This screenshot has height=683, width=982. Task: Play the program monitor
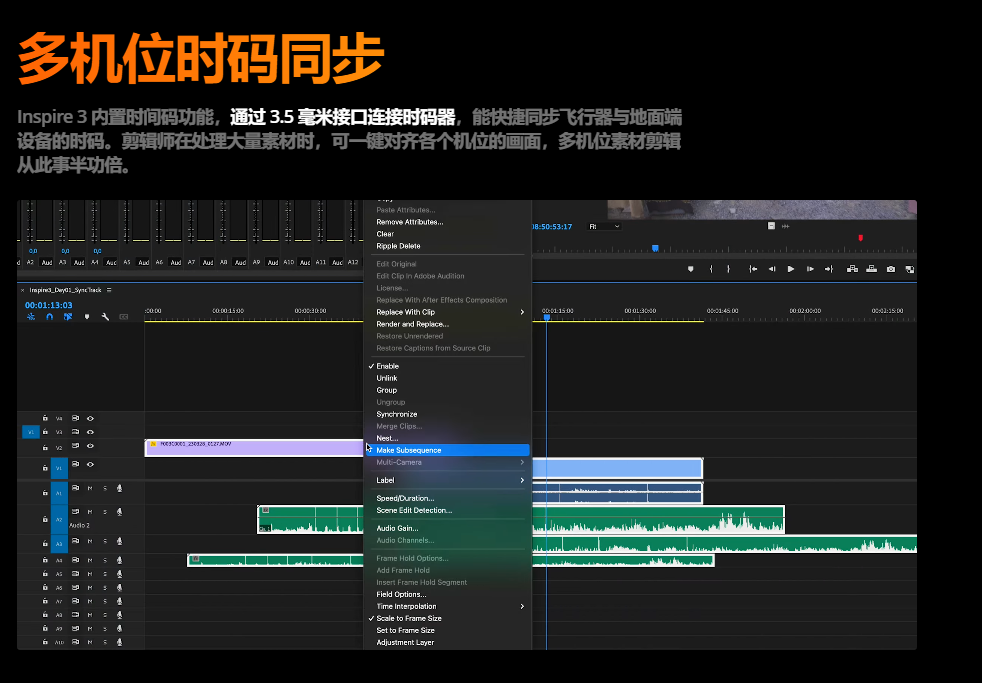791,269
